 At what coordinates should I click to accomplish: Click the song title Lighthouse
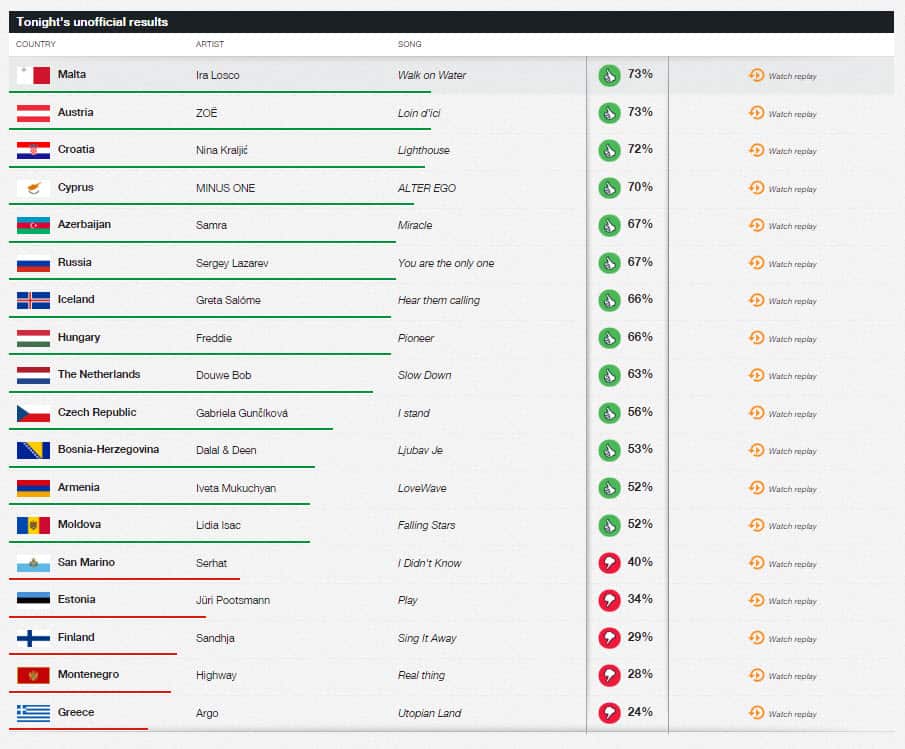pyautogui.click(x=424, y=150)
